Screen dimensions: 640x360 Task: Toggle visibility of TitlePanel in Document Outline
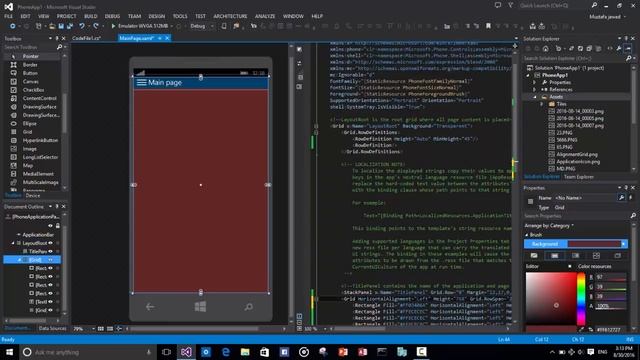point(51,251)
